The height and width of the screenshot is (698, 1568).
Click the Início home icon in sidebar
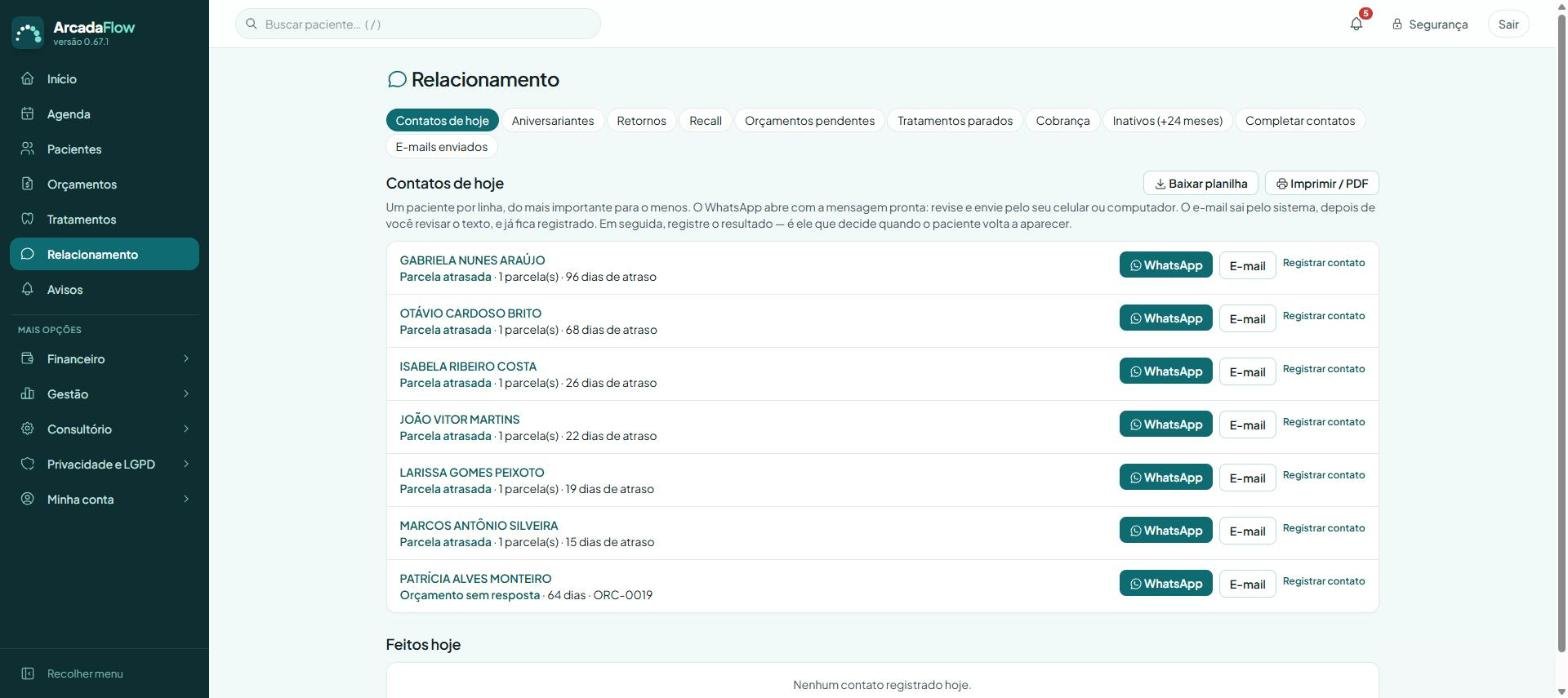coord(28,79)
